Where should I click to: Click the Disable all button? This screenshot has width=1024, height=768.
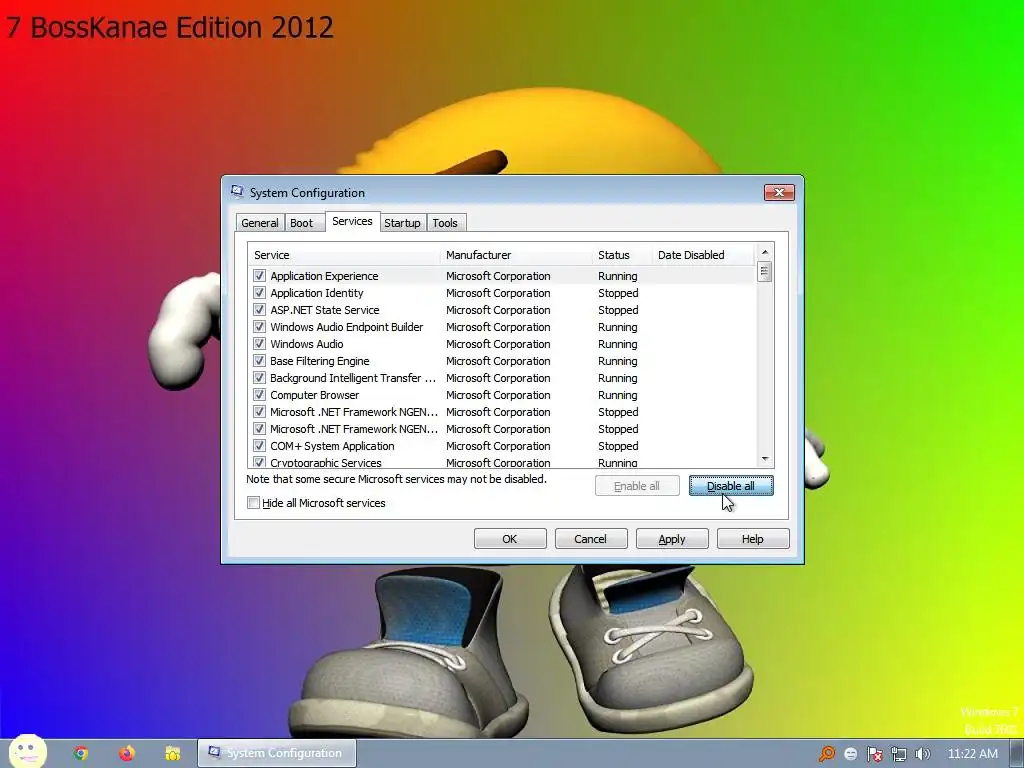pos(731,486)
